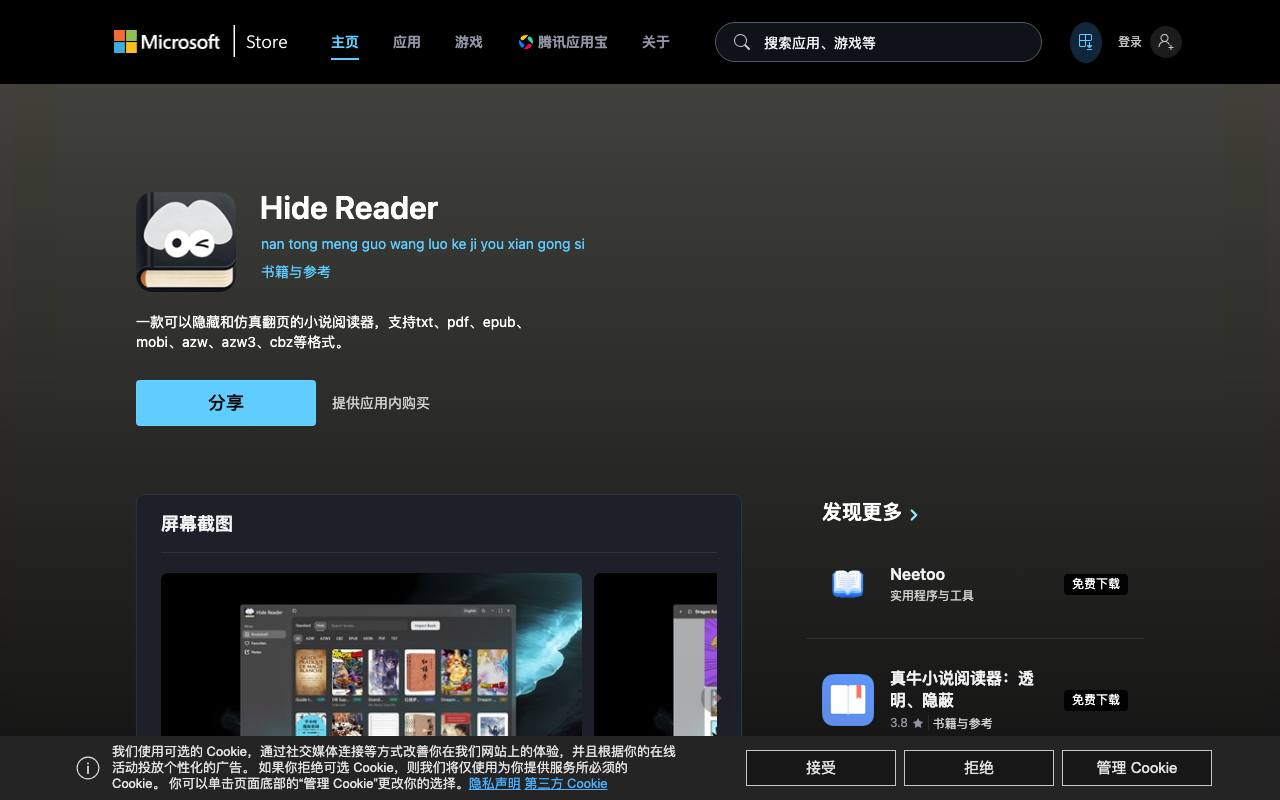The image size is (1280, 800).
Task: Click the cookie notice info icon
Action: point(88,768)
